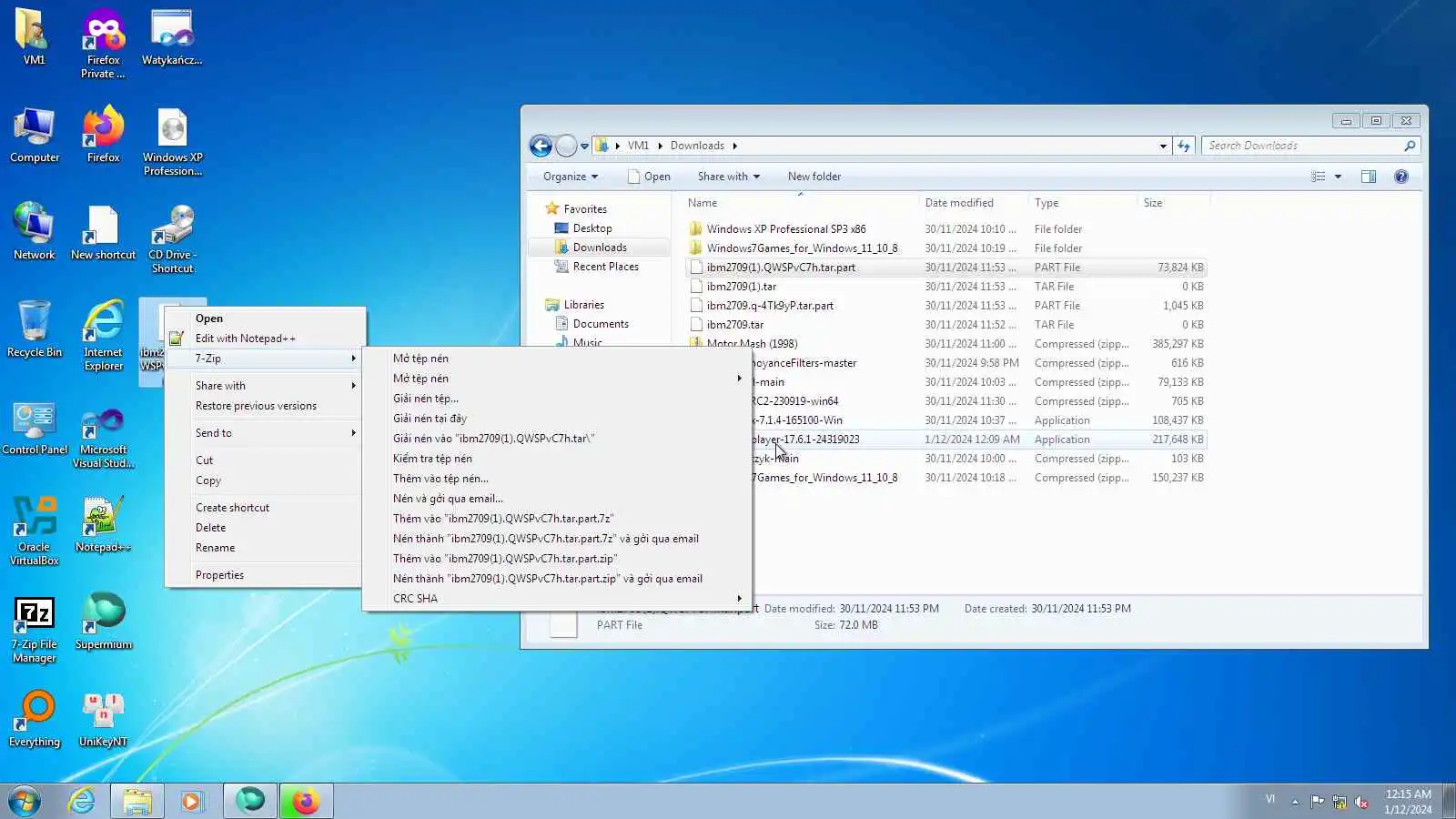Open more view options dropdown arrow
This screenshot has width=1456, height=819.
pyautogui.click(x=1338, y=177)
